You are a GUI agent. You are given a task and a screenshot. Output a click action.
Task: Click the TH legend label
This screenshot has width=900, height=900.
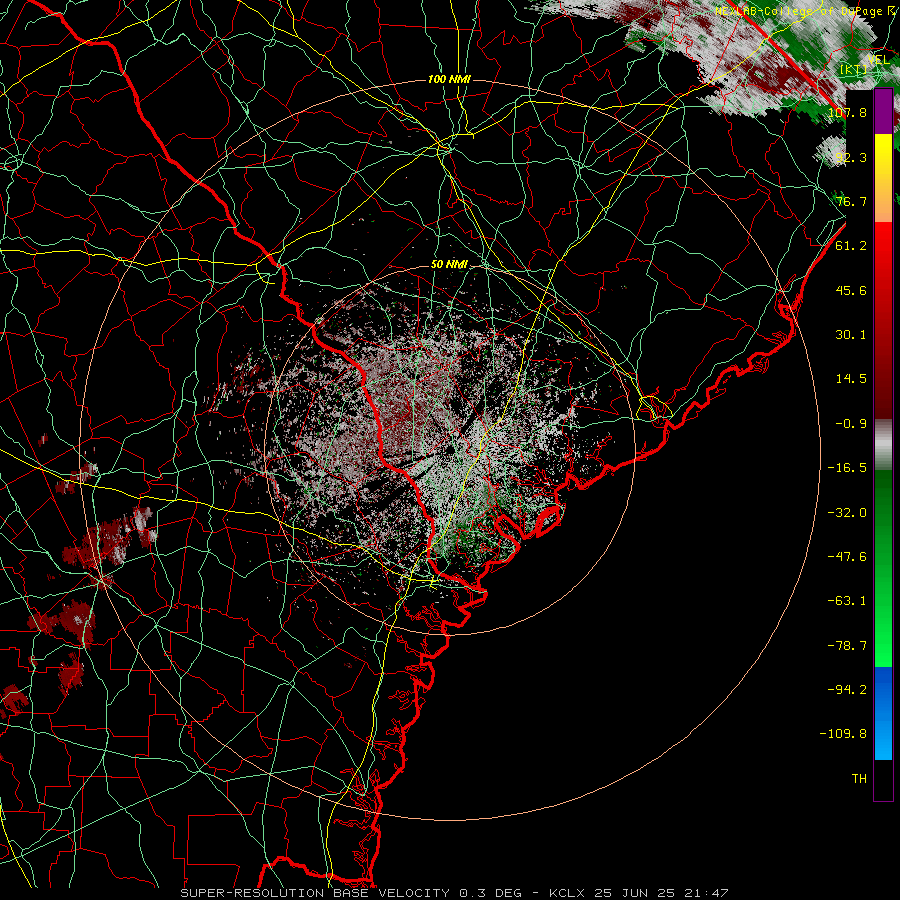[859, 779]
